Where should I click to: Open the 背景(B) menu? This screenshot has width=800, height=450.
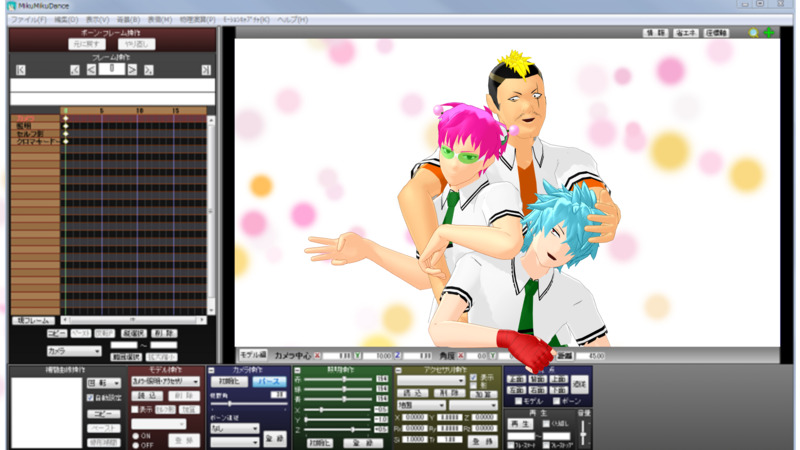[128, 19]
